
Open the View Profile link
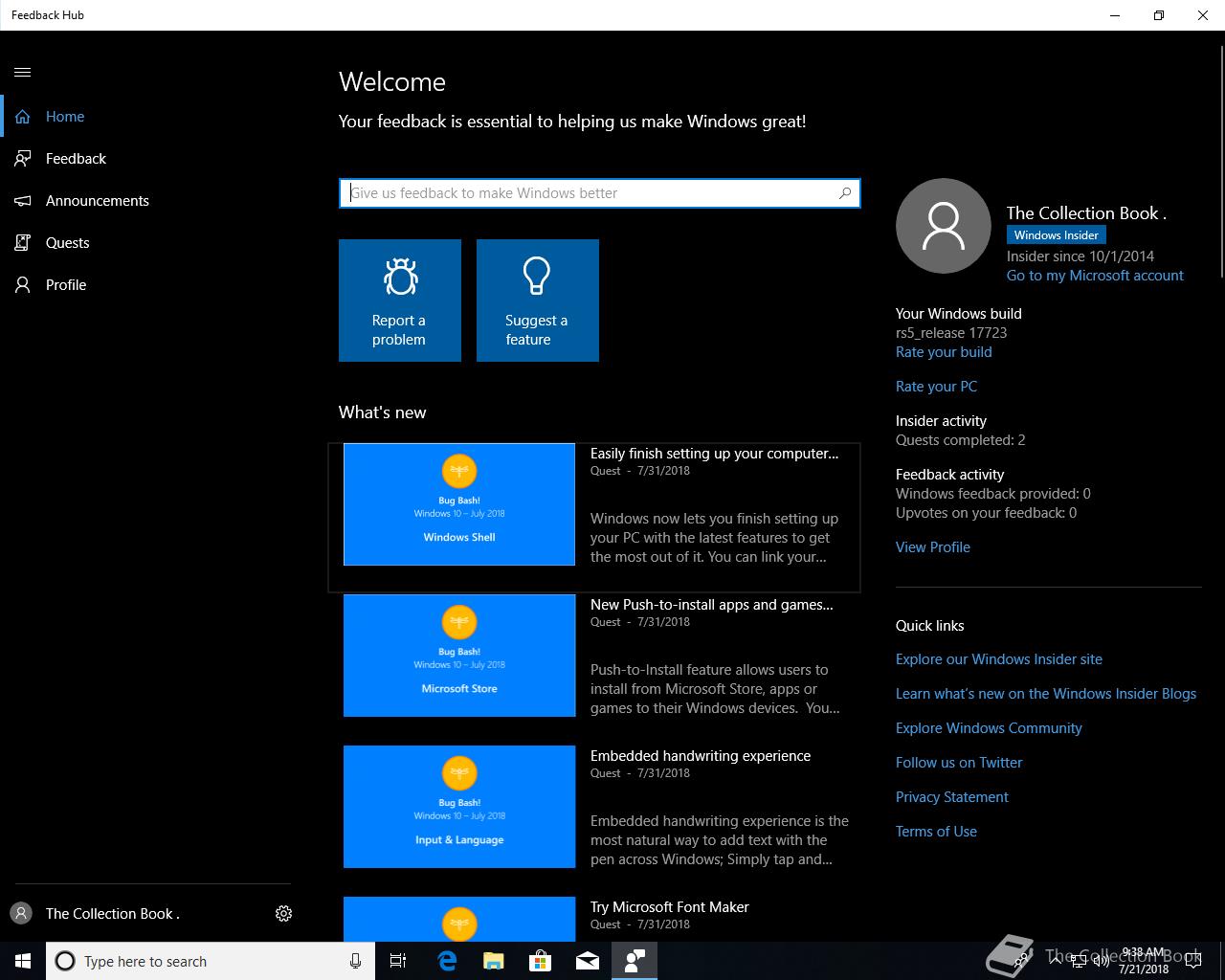pos(933,547)
